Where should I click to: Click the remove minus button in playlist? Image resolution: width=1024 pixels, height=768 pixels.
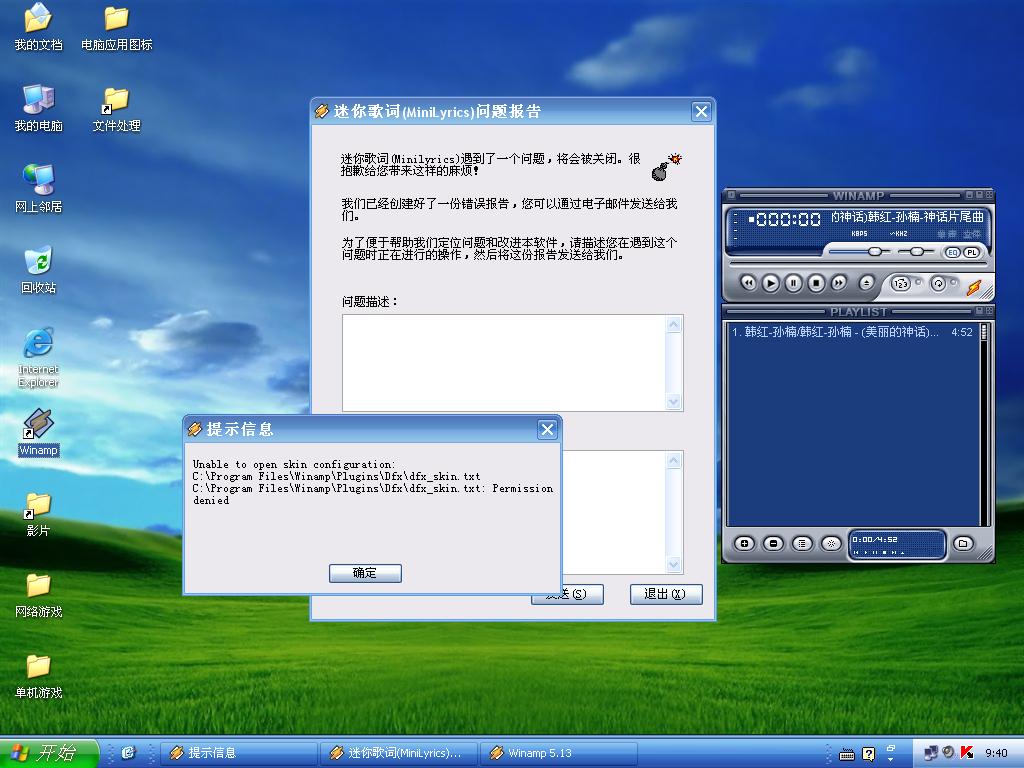[x=773, y=543]
